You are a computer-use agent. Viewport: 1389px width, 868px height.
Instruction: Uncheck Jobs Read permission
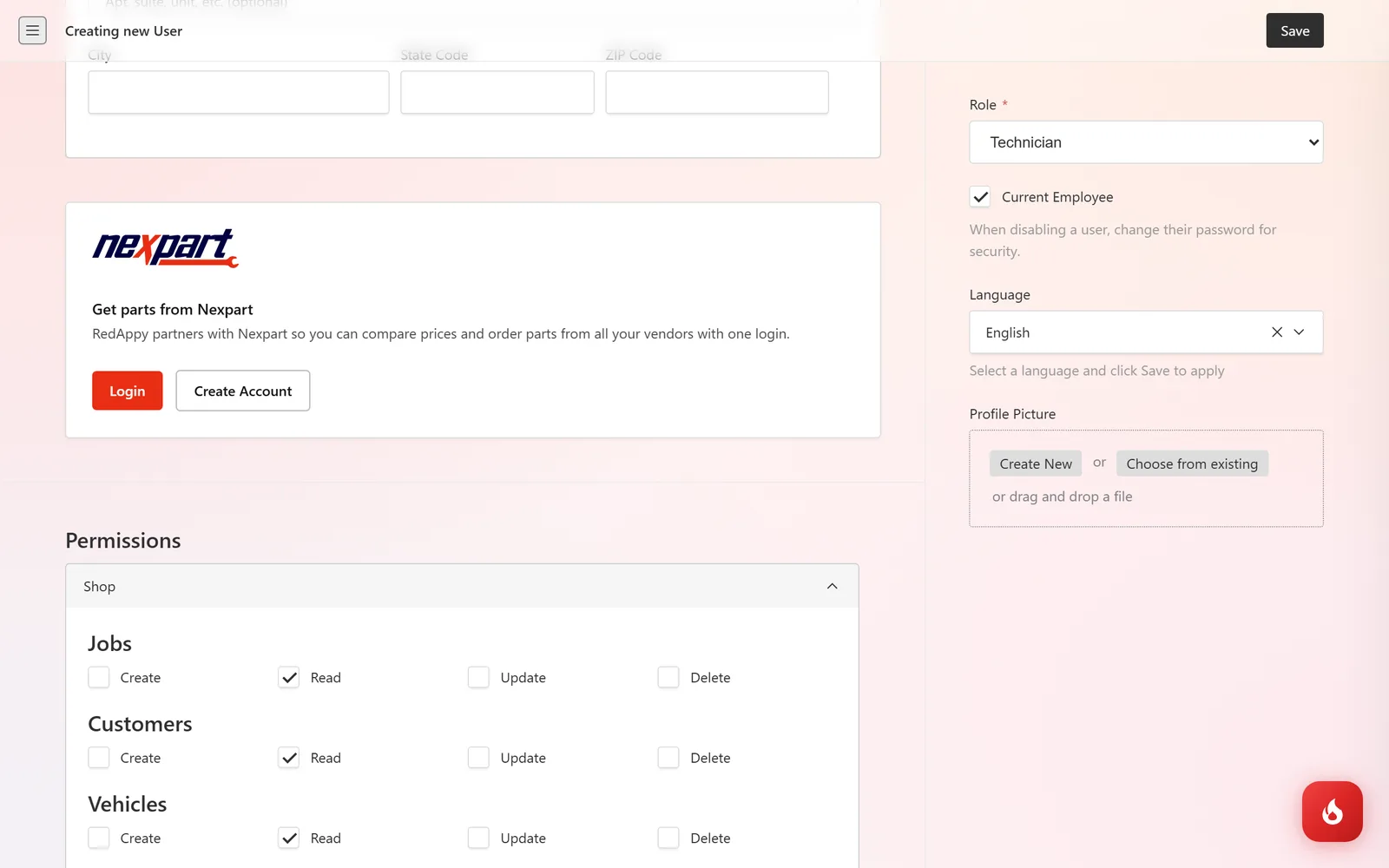click(289, 677)
